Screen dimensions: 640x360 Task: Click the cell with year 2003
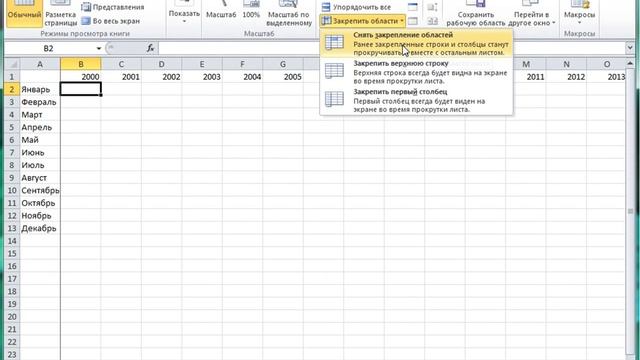202,77
